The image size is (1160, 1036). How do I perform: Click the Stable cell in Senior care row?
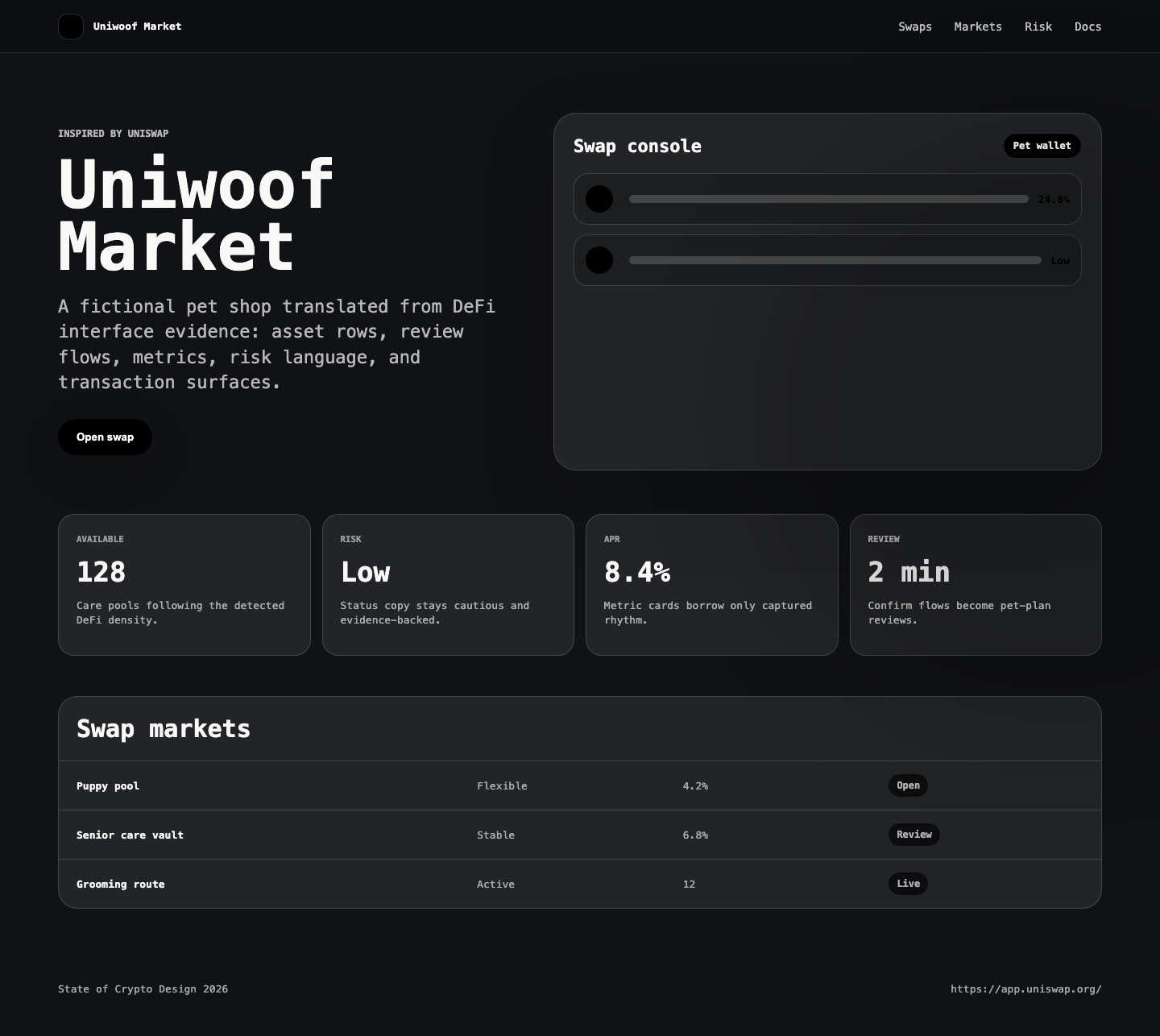point(495,835)
